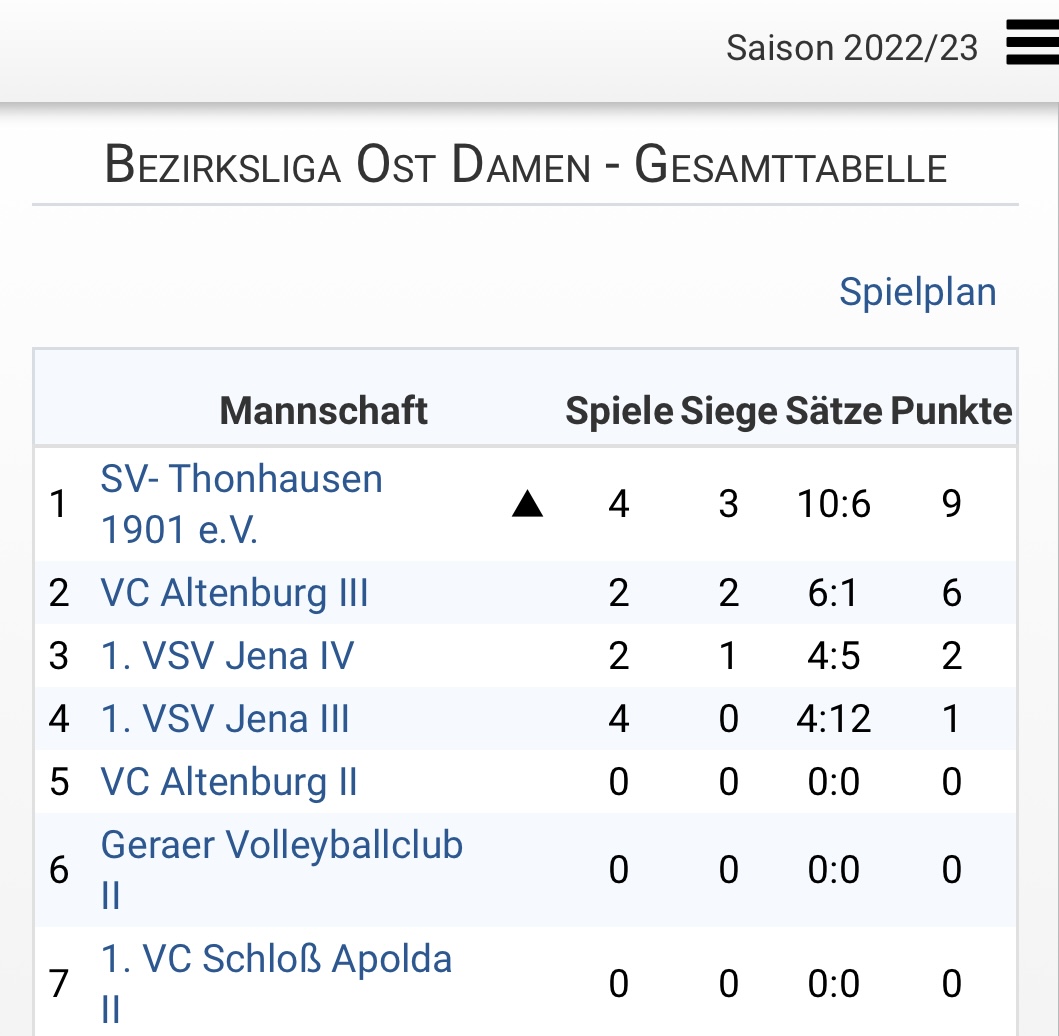The image size is (1059, 1036).
Task: Click the 10:6 set score for Thonhausen
Action: click(x=833, y=504)
